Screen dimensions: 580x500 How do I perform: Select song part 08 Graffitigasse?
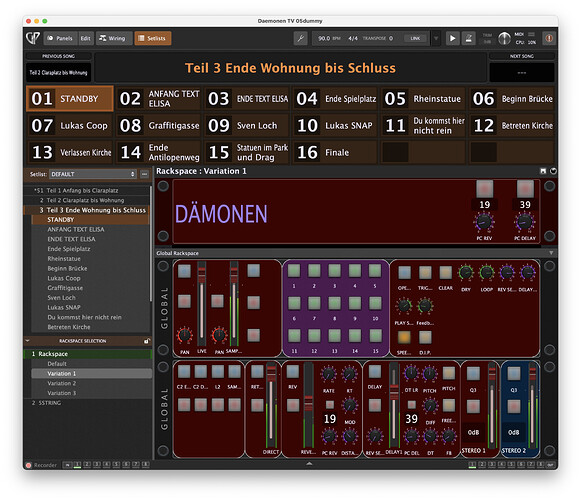[x=159, y=125]
